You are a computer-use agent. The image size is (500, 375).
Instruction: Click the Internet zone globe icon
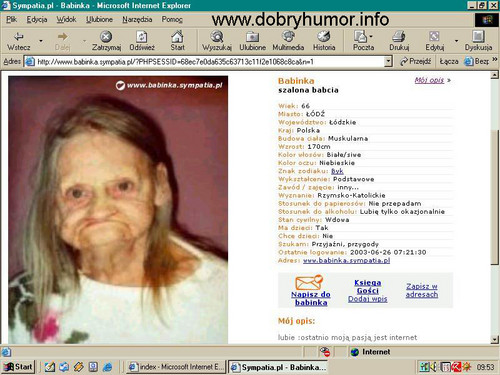pos(355,352)
